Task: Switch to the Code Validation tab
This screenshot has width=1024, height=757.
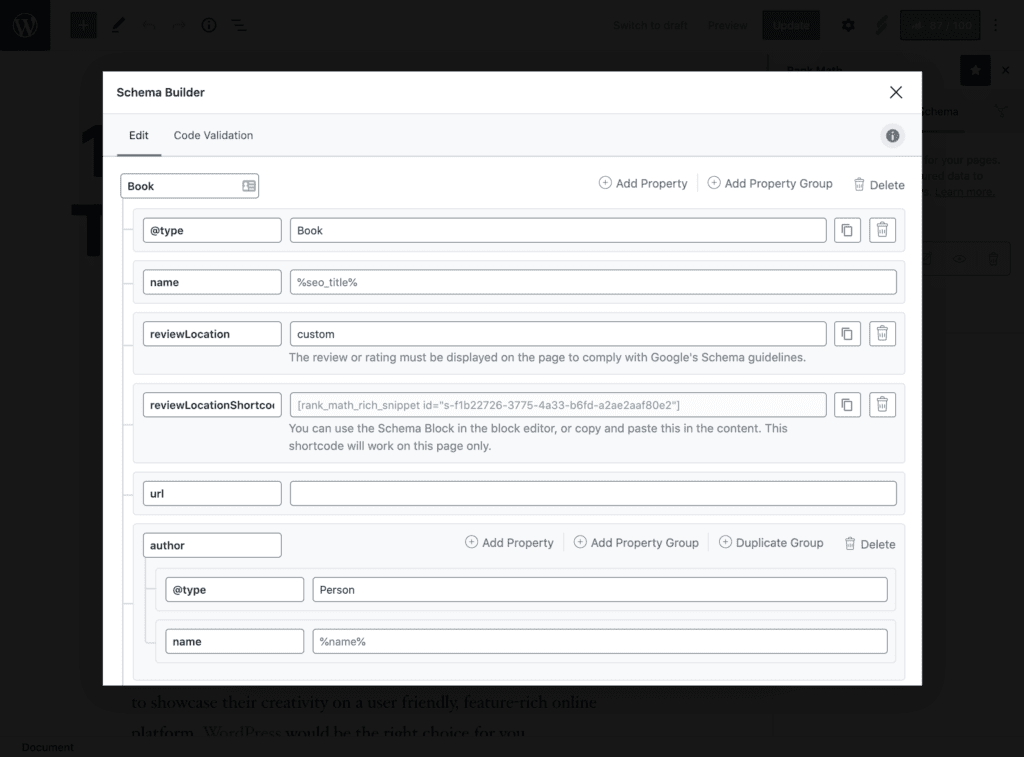Action: [213, 135]
